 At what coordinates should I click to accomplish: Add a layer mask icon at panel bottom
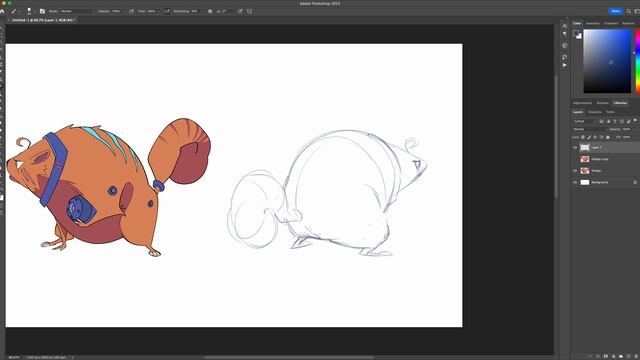click(606, 356)
